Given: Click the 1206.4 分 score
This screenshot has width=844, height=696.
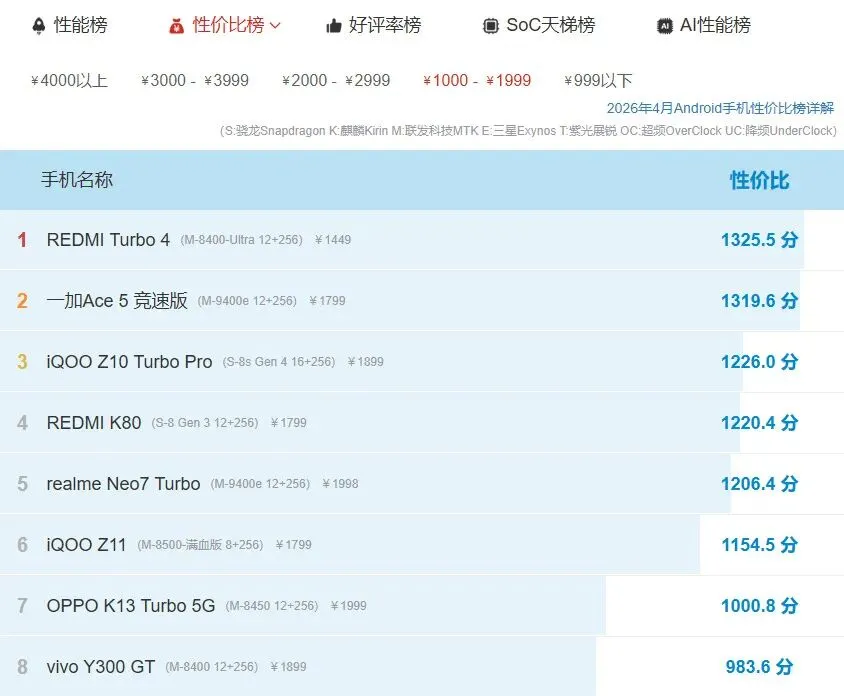Looking at the screenshot, I should (759, 483).
